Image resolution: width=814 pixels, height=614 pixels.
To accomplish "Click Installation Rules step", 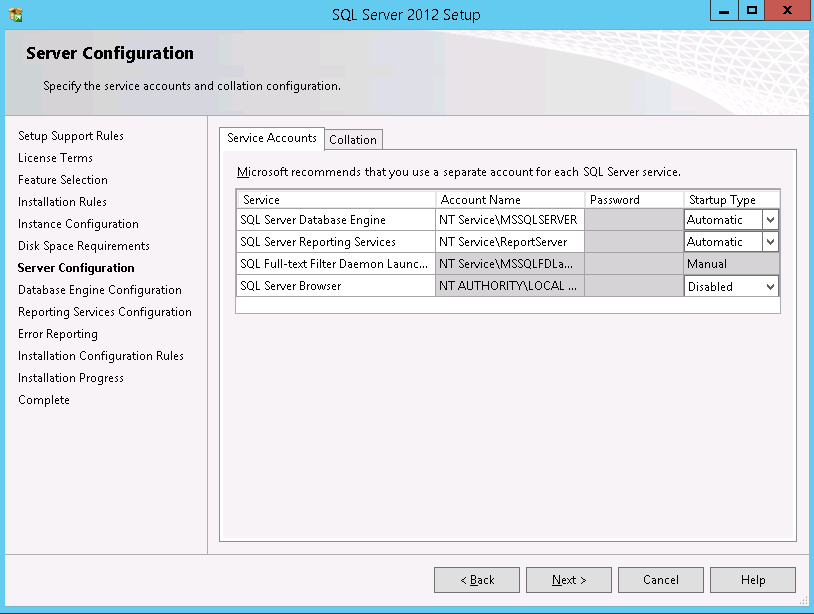I will [x=62, y=202].
